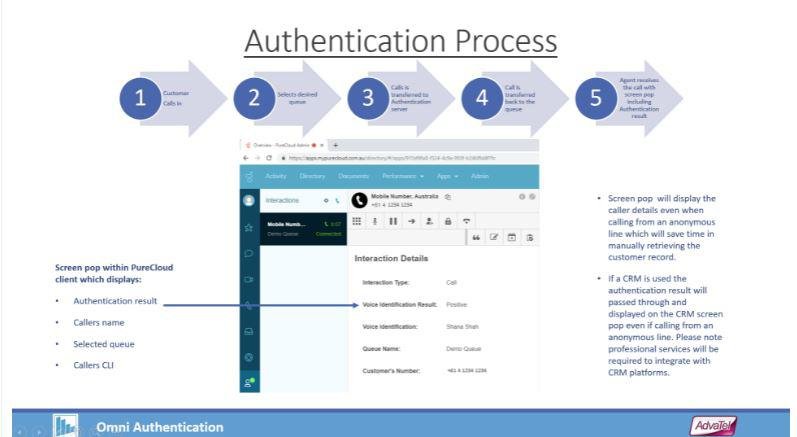Screen dimensions: 797x437
Task: Select the Overview PureCloud Admin tab
Action: click(285, 145)
